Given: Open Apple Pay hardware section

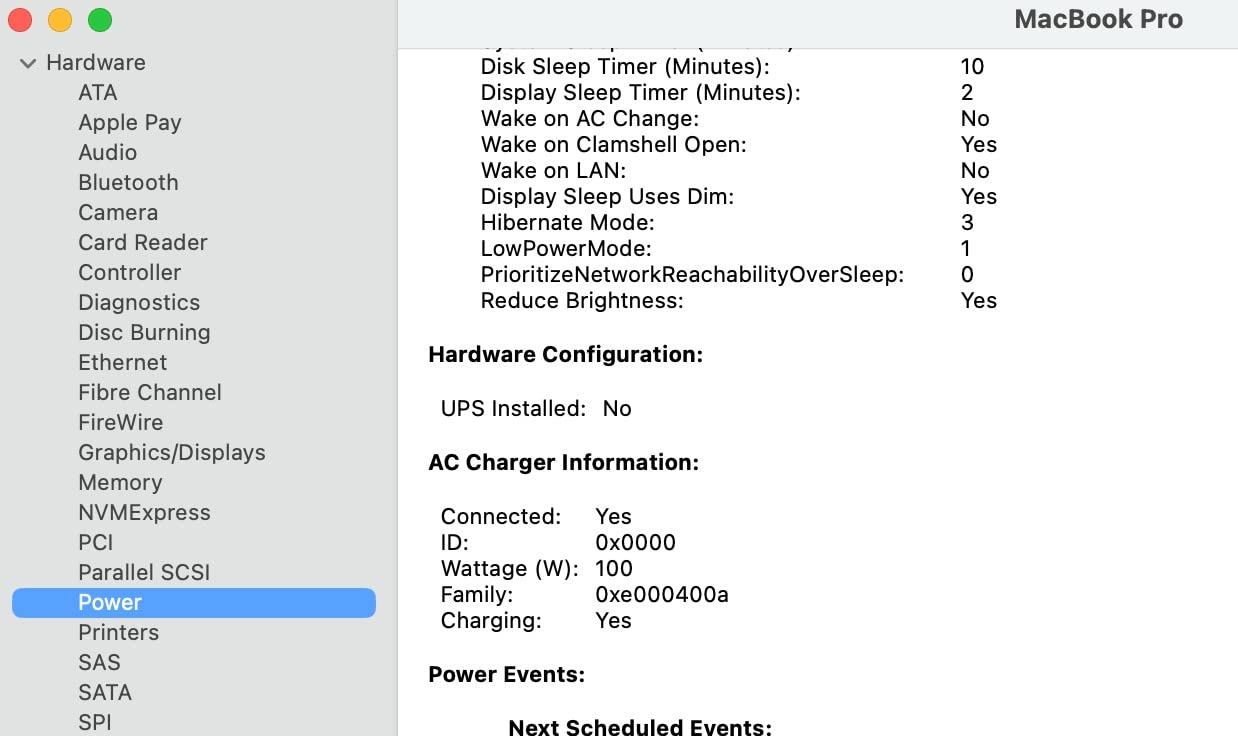Looking at the screenshot, I should 130,122.
